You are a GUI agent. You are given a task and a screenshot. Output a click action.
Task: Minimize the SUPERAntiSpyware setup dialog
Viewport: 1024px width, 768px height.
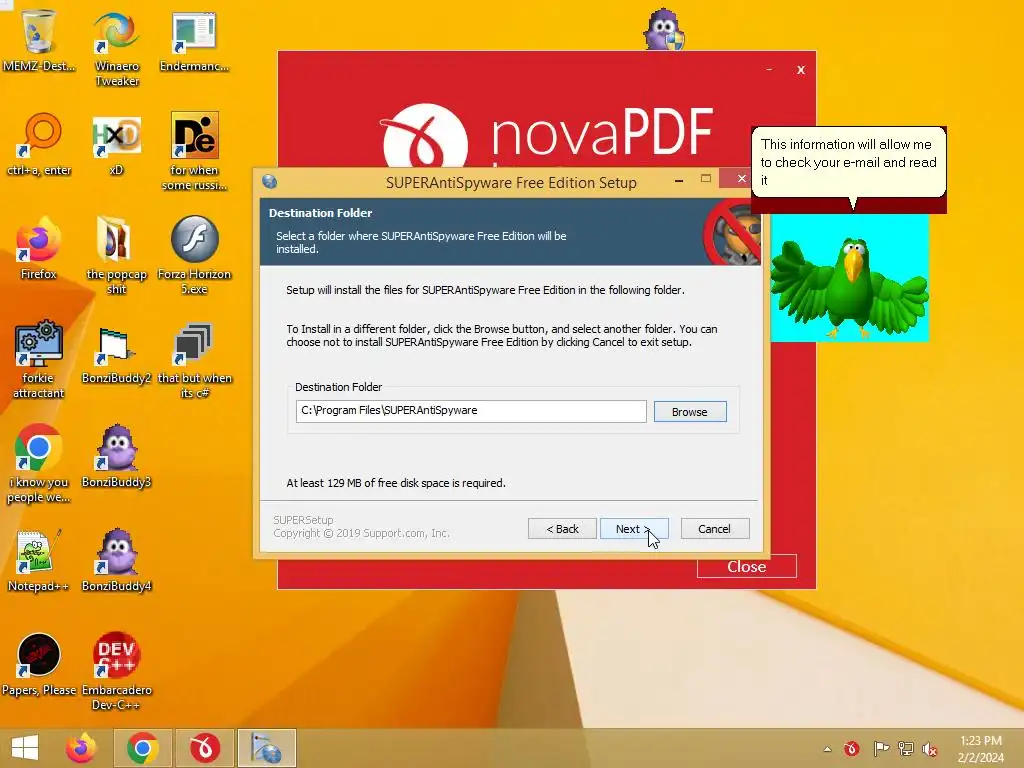[679, 179]
